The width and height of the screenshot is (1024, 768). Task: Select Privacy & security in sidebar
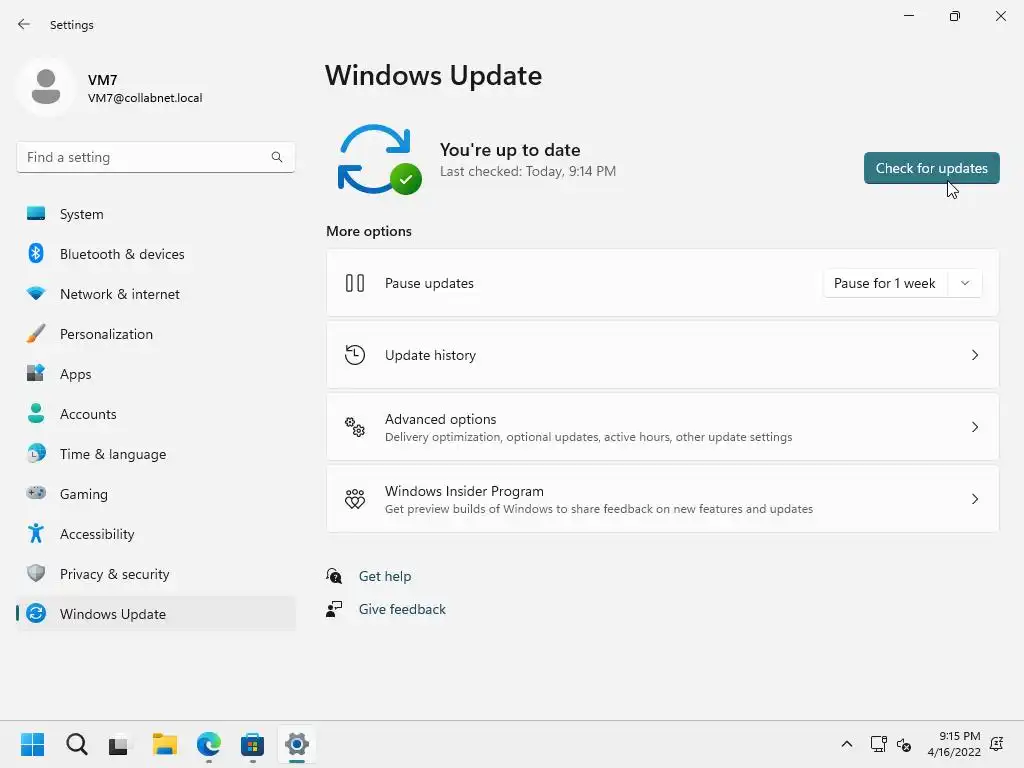pyautogui.click(x=156, y=573)
